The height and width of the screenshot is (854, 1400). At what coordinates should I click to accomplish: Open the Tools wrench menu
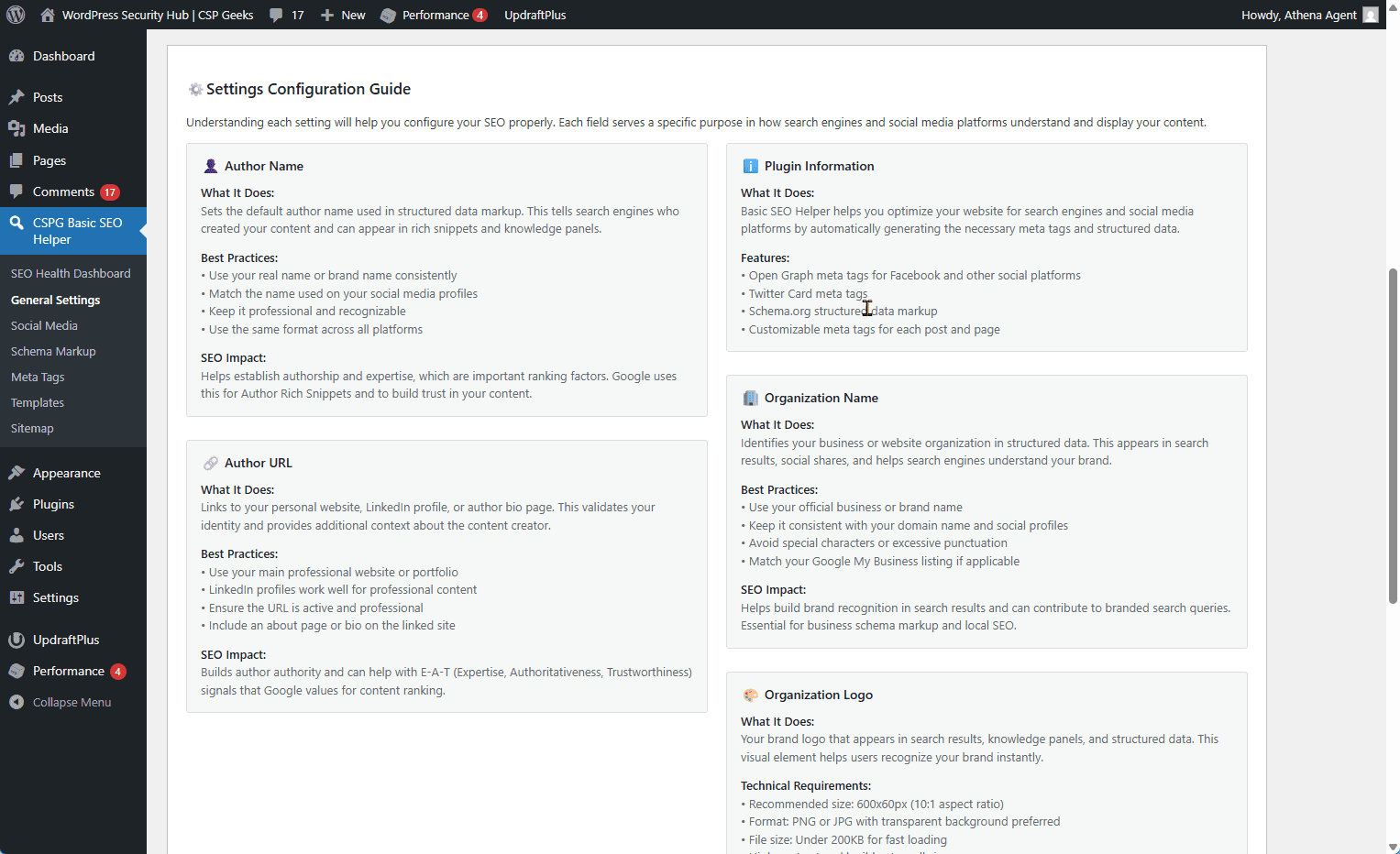pos(17,566)
